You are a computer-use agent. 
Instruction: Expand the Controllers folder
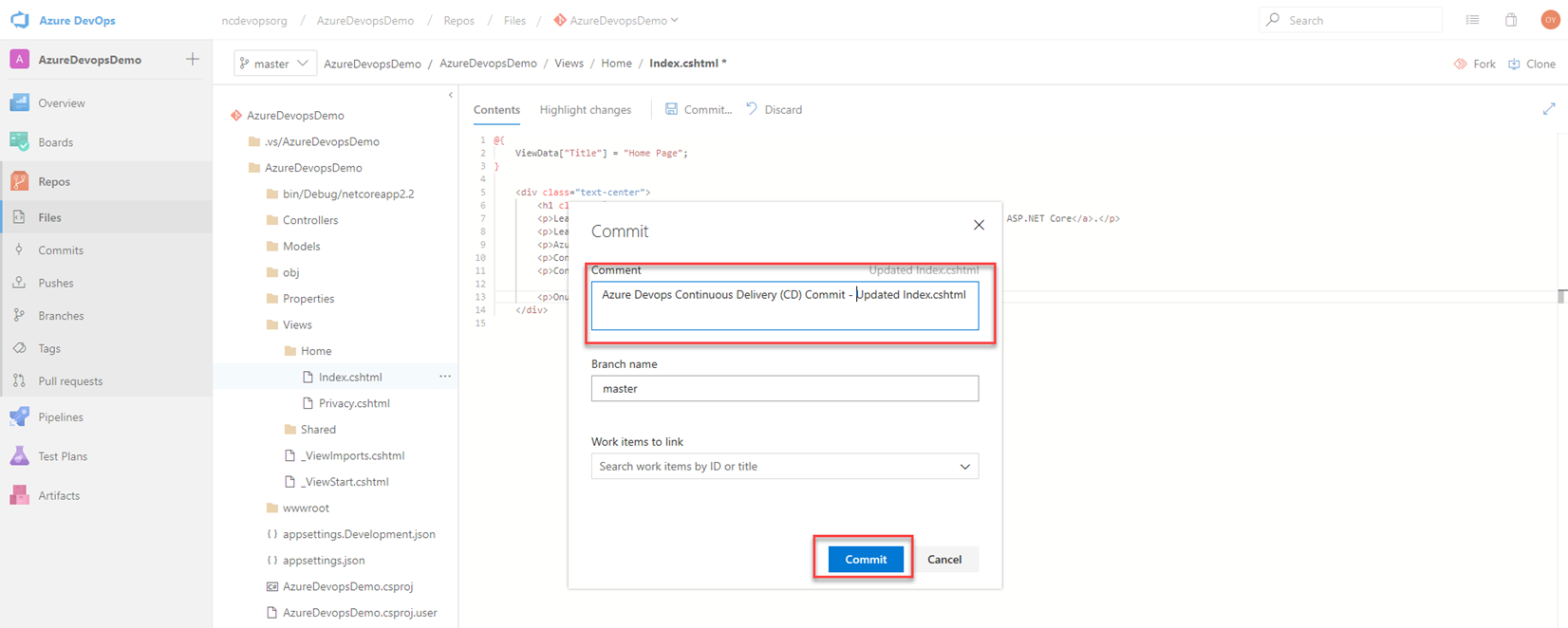coord(302,220)
